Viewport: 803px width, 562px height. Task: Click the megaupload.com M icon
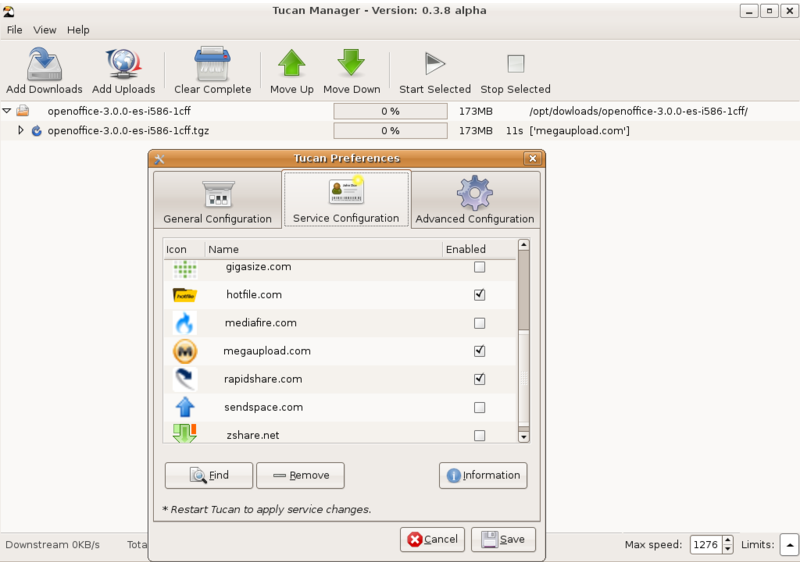(x=185, y=351)
